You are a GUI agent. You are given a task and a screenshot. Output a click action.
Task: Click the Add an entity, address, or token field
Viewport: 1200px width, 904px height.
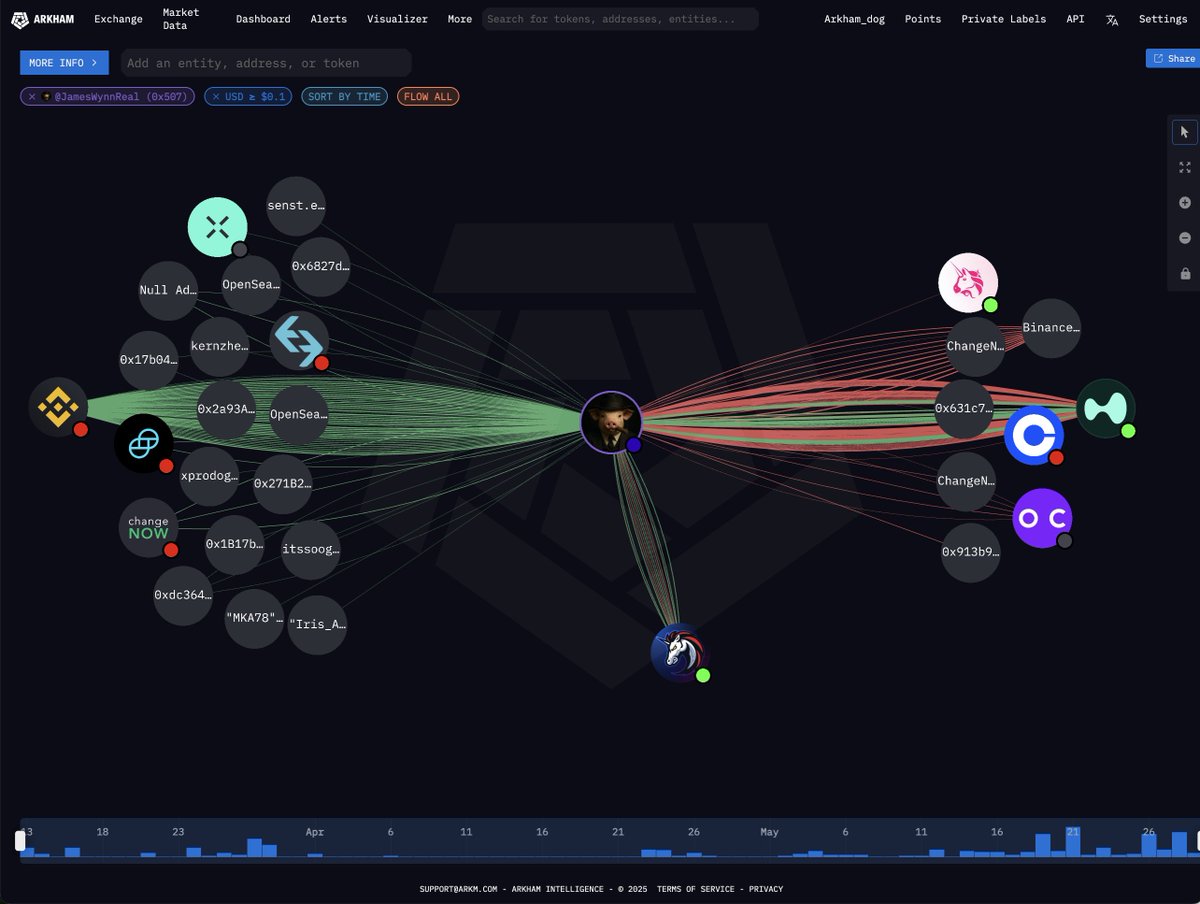click(266, 63)
